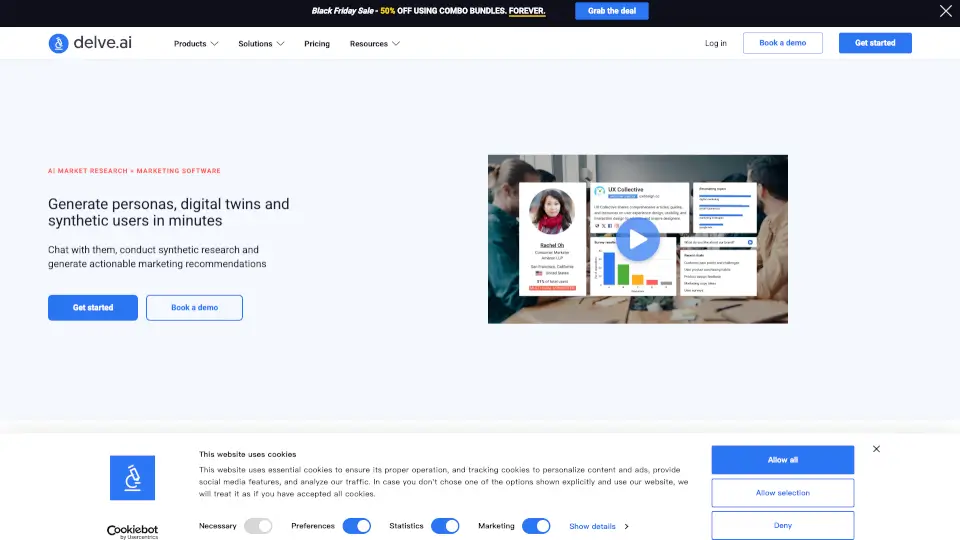Expand the Products dropdown menu
Image resolution: width=960 pixels, height=540 pixels.
(196, 44)
